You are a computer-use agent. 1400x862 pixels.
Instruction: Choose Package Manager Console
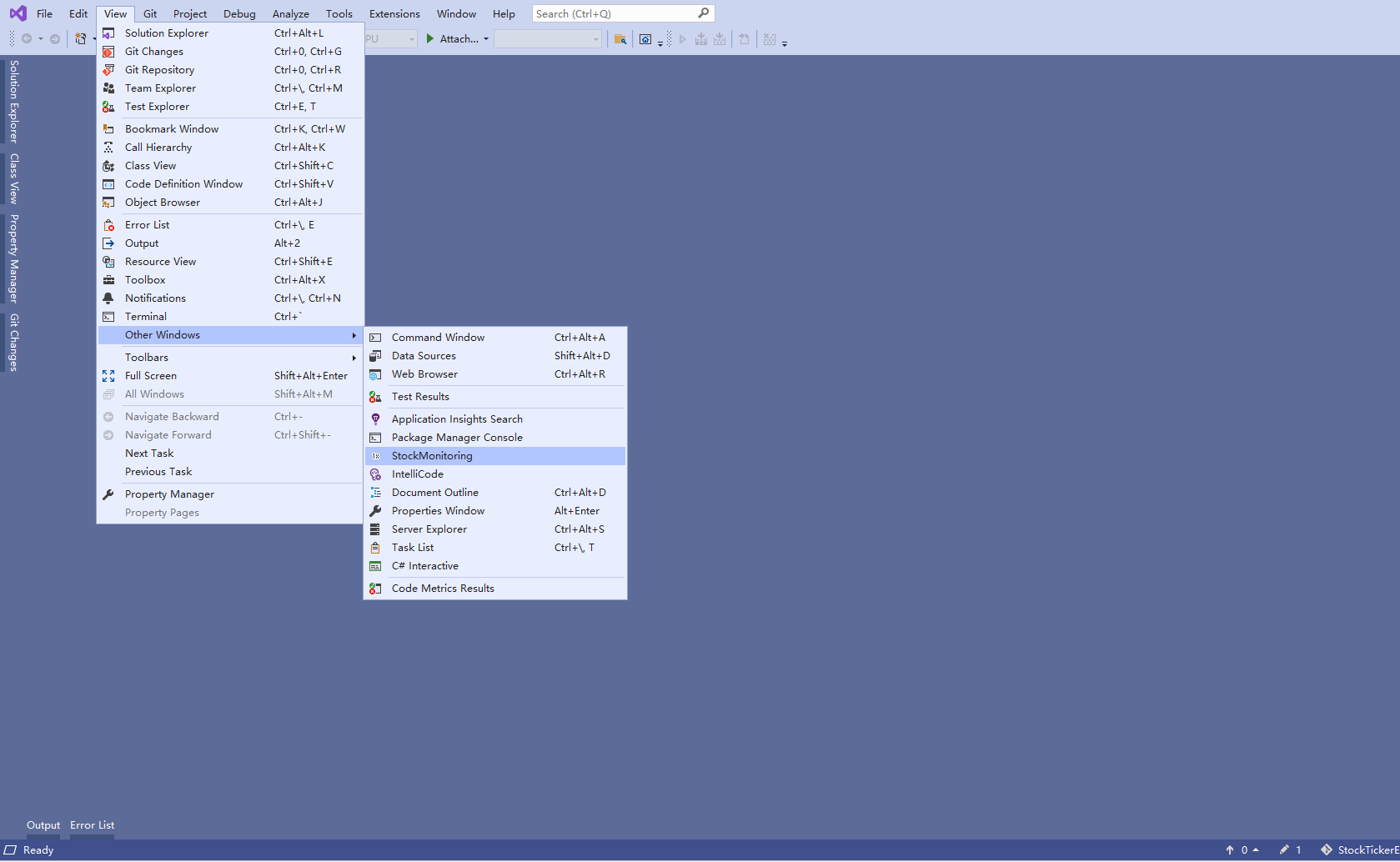click(x=457, y=438)
